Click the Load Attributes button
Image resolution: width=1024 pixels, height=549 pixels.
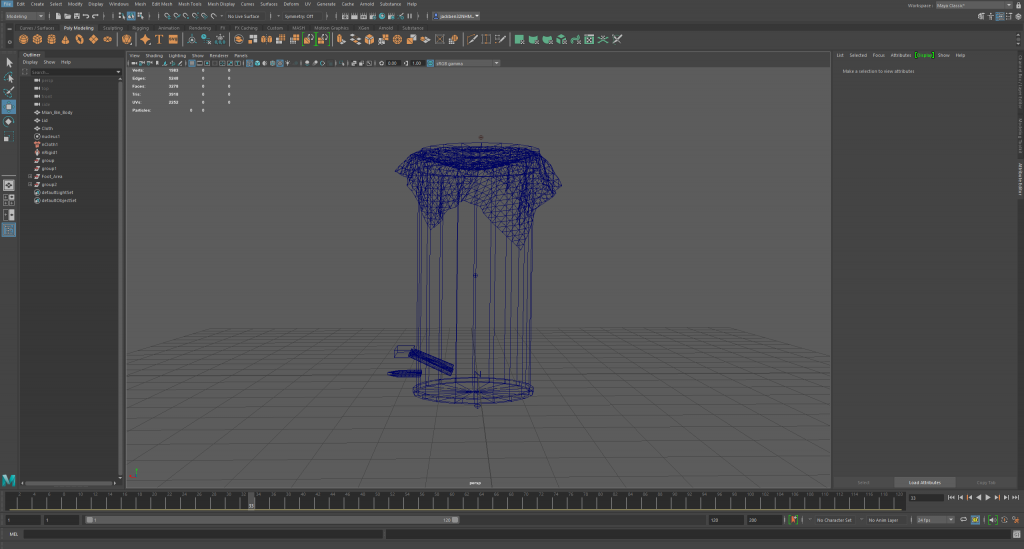coord(924,482)
